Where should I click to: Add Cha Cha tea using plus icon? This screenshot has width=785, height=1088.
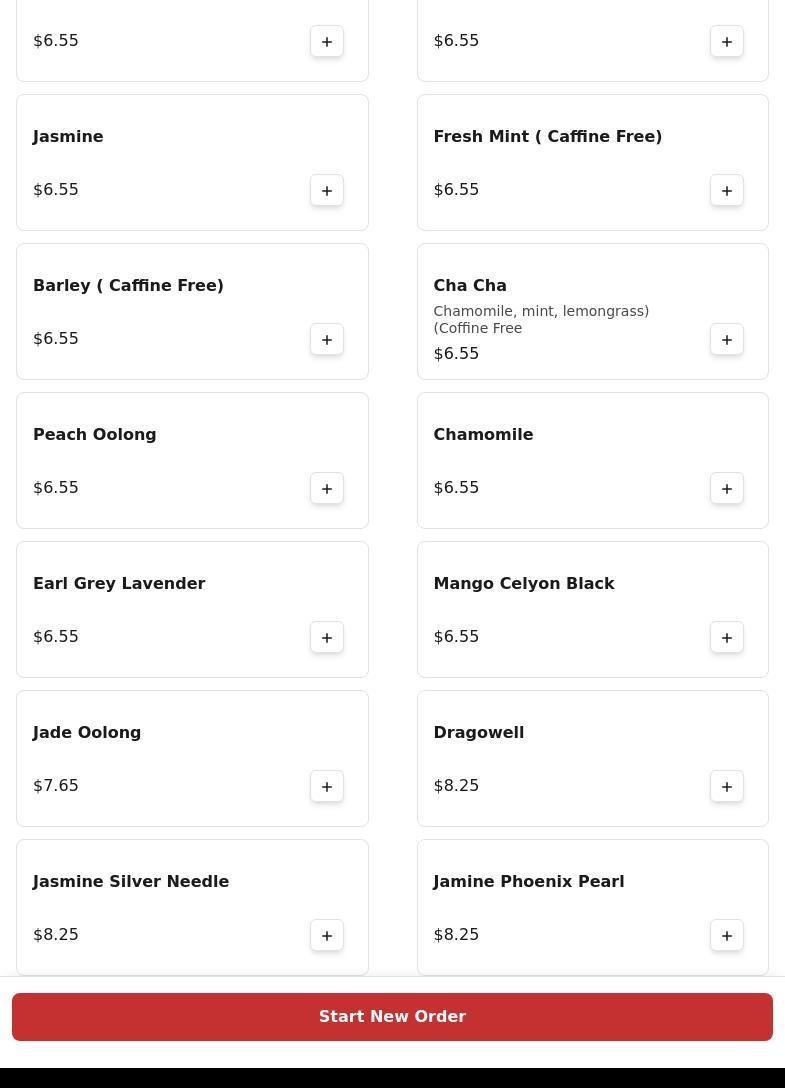pyautogui.click(x=727, y=339)
